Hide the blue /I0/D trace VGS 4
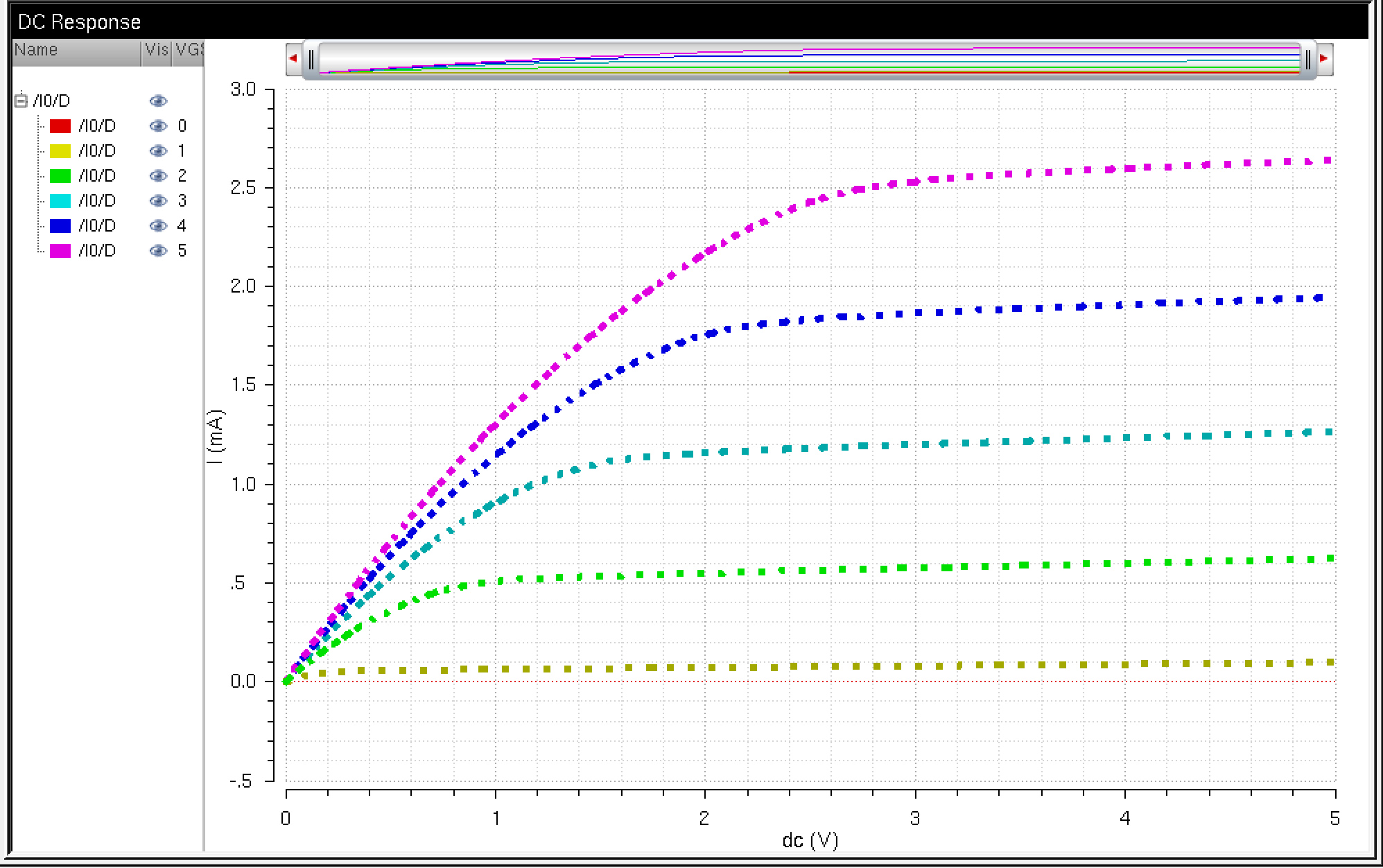The image size is (1383, 868). click(158, 226)
